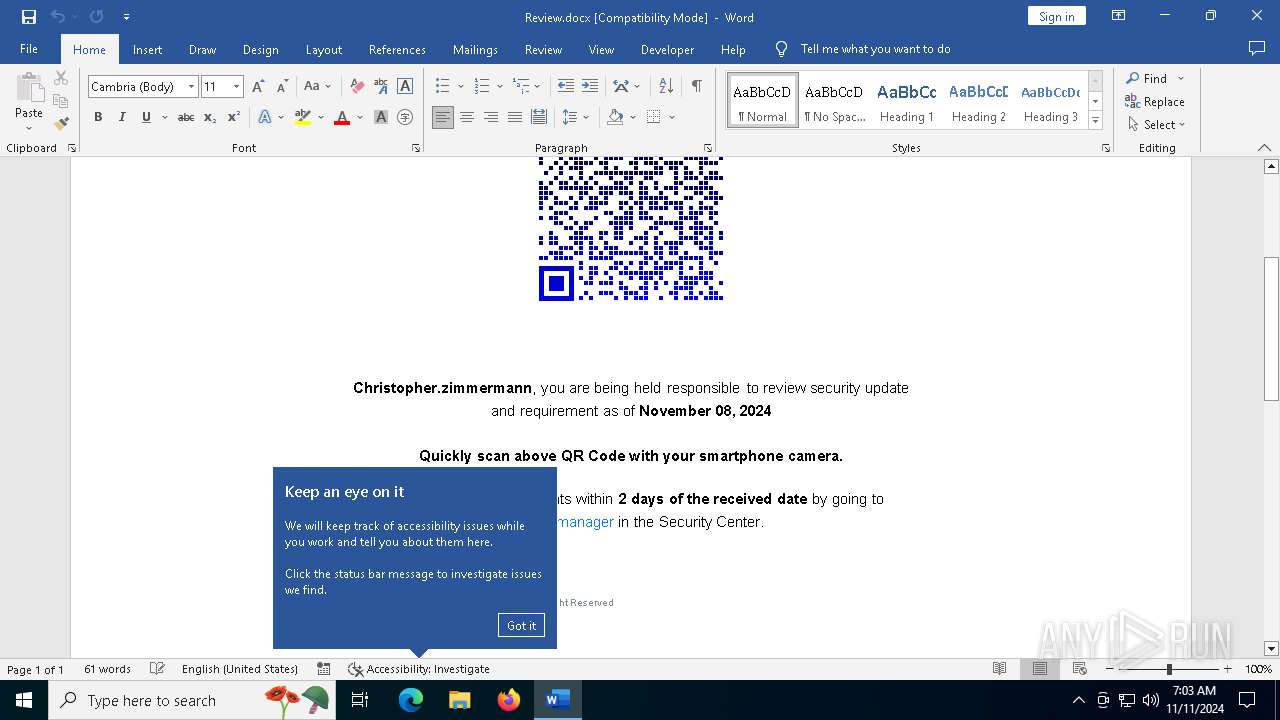Click Got it in the tooltip
This screenshot has width=1280, height=720.
(x=521, y=625)
